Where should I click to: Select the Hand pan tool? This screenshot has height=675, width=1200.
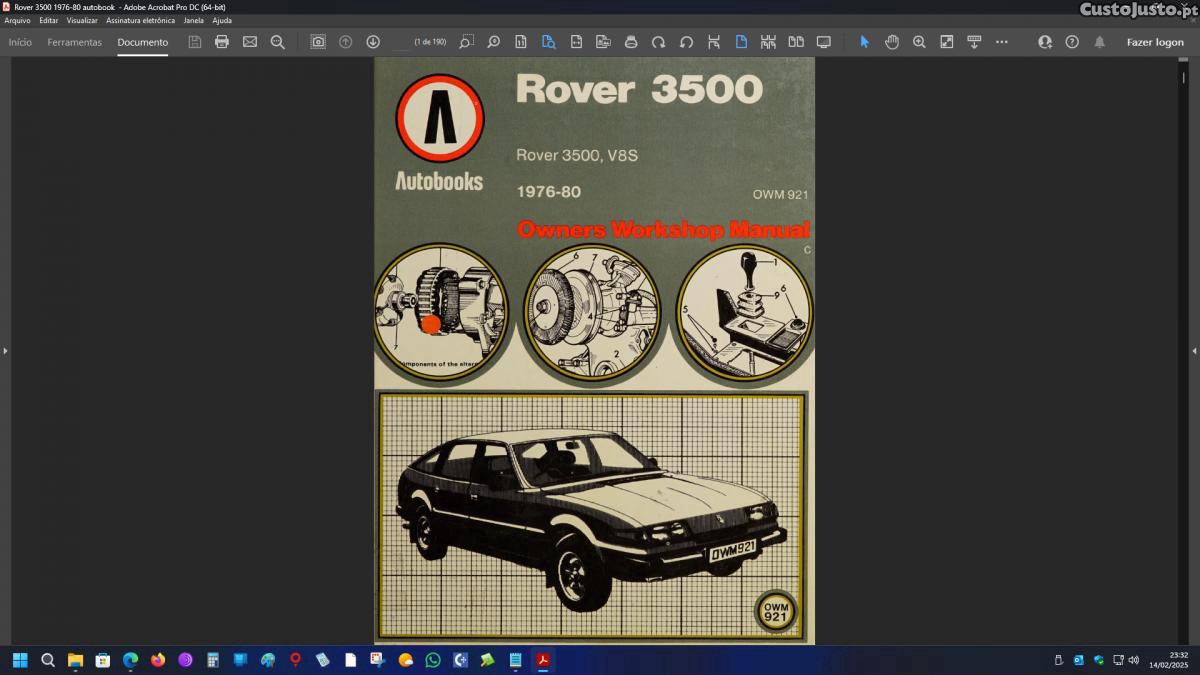click(x=891, y=42)
